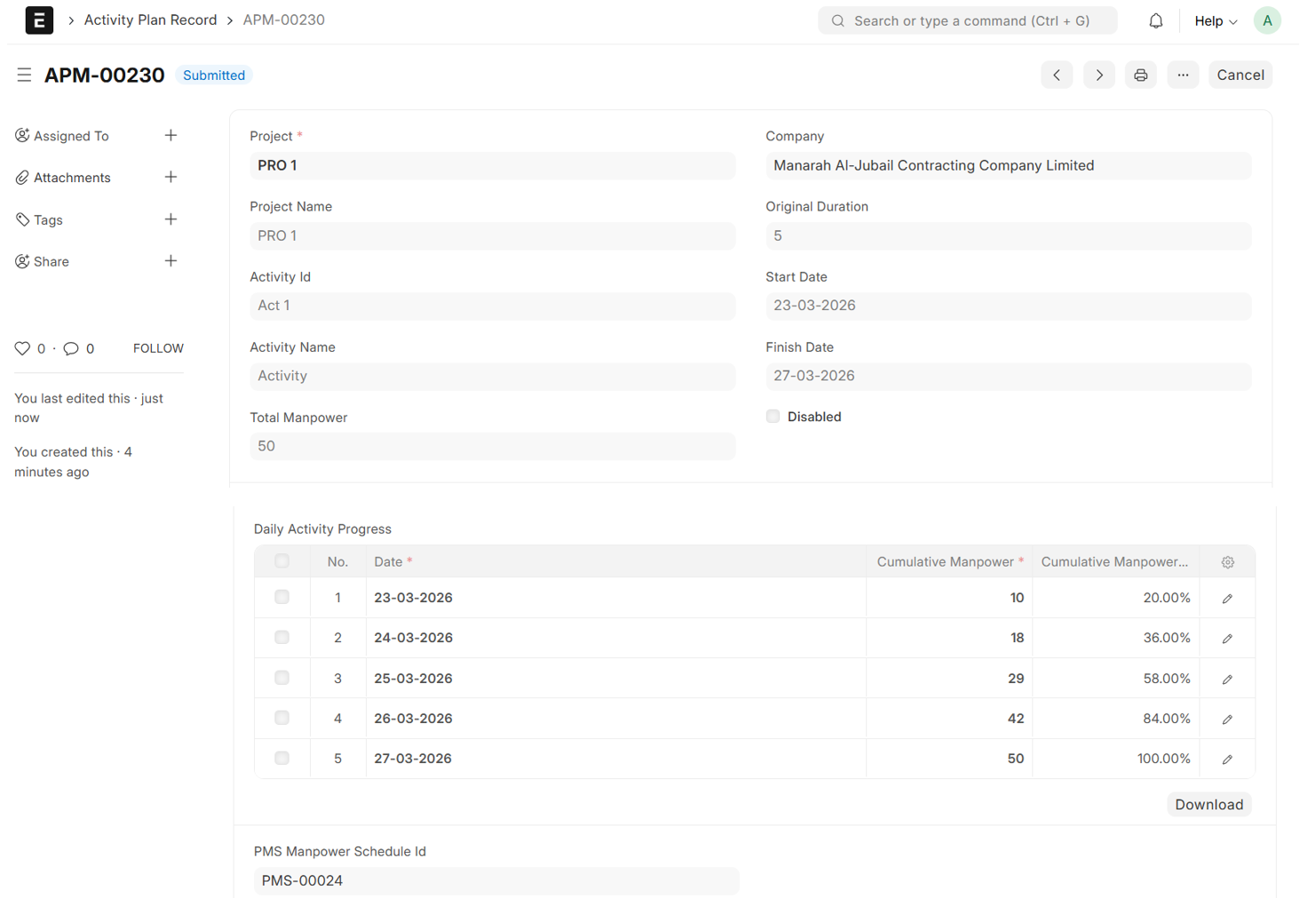Click the Cancel button
The height and width of the screenshot is (898, 1316).
tap(1240, 75)
